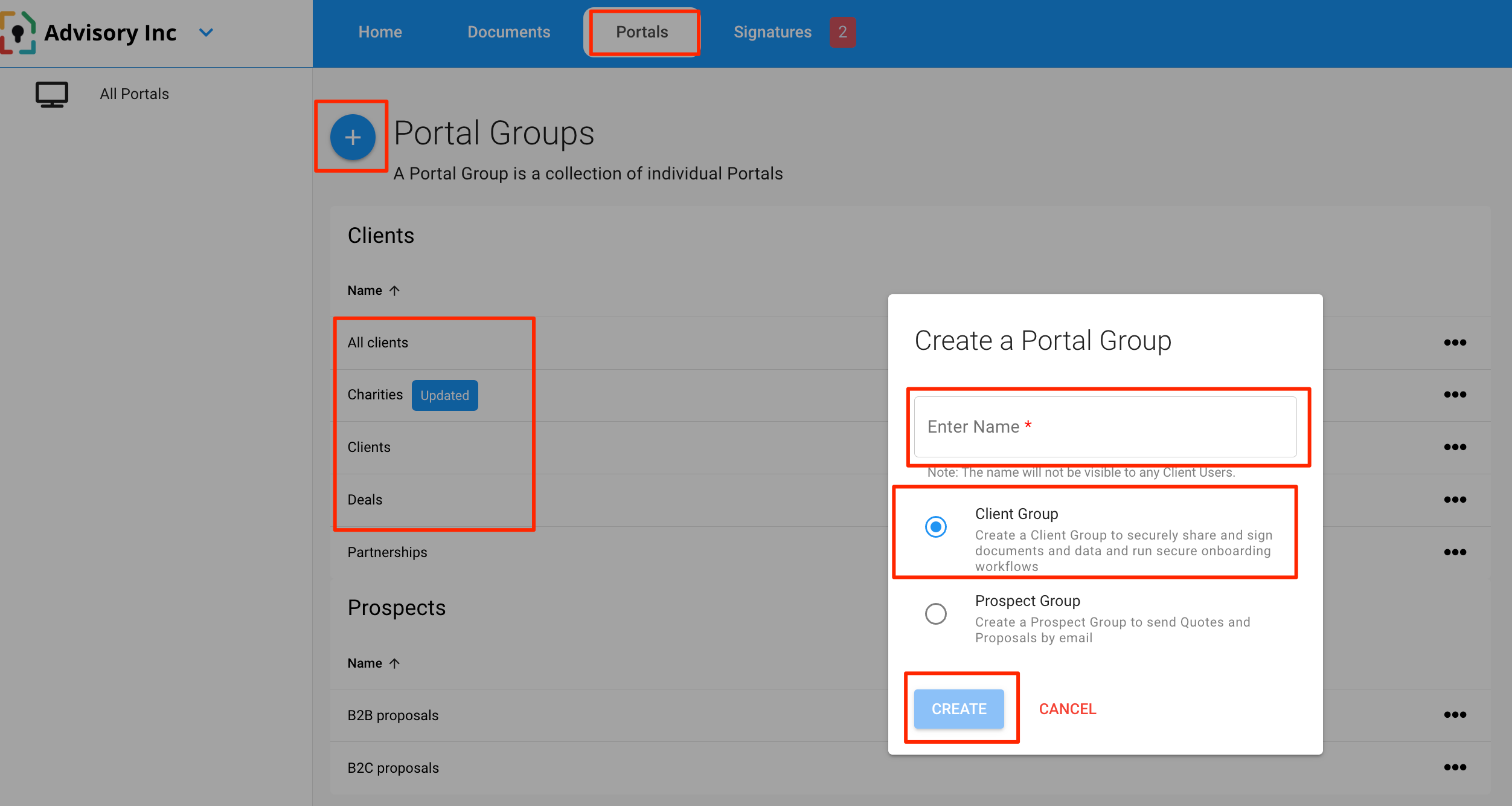The image size is (1512, 806).
Task: Select the Client Group radio option
Action: click(935, 527)
